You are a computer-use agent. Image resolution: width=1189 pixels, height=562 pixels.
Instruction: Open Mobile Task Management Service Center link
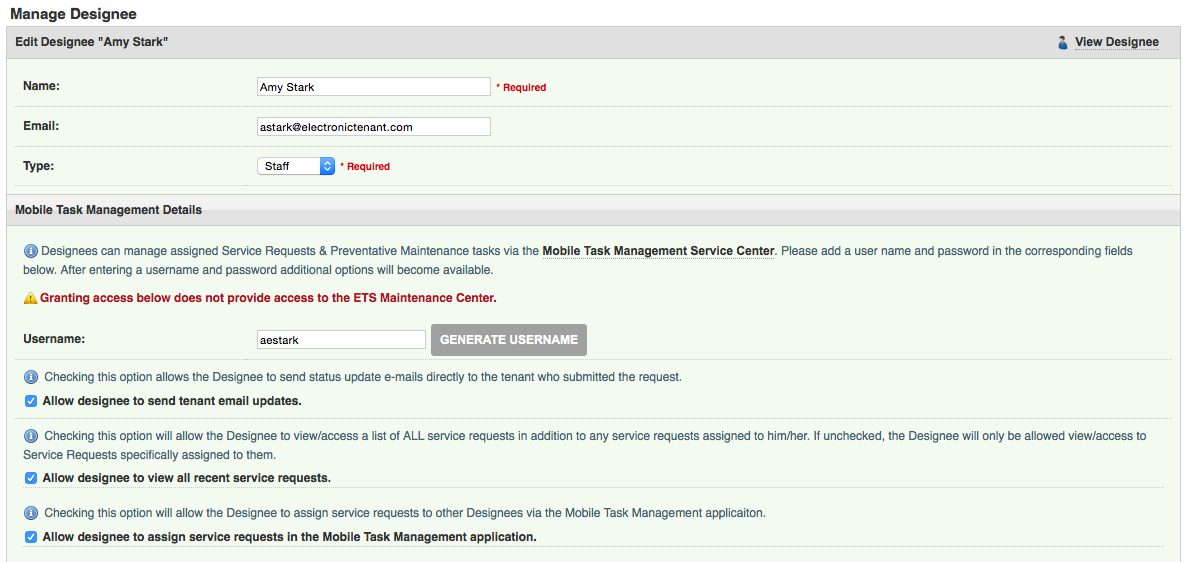(658, 251)
